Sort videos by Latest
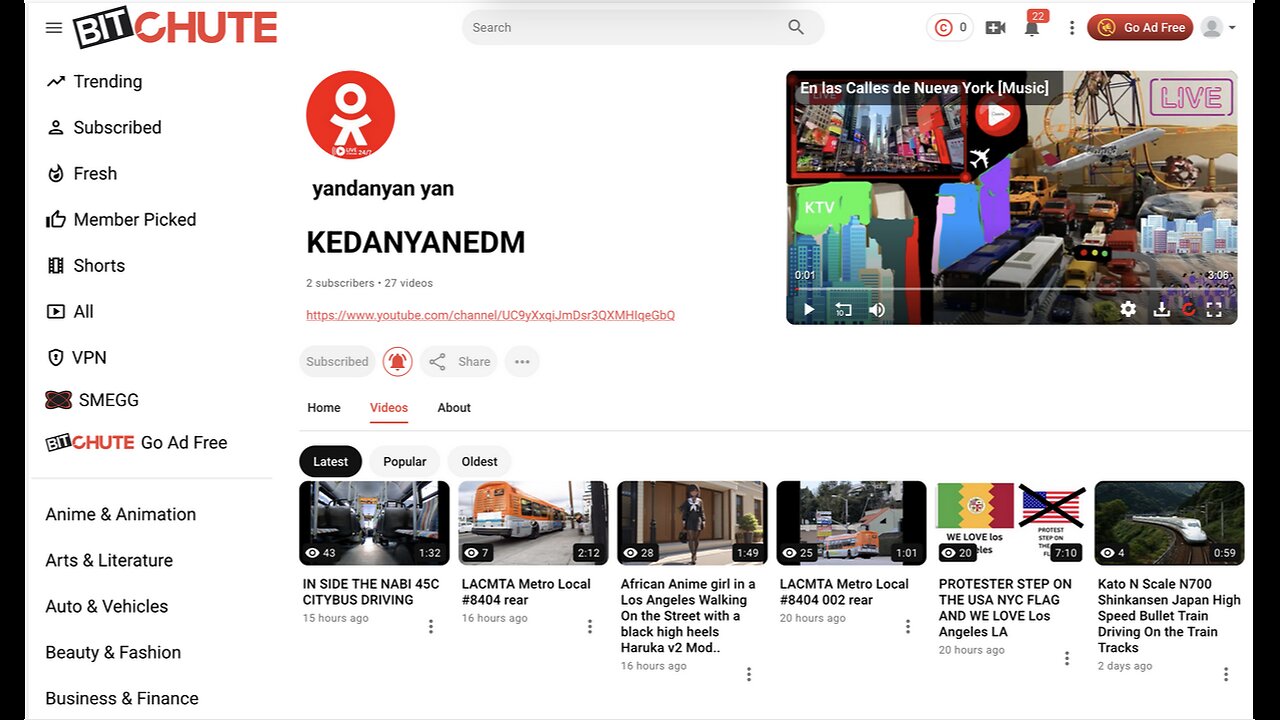The width and height of the screenshot is (1280, 720). [x=330, y=462]
